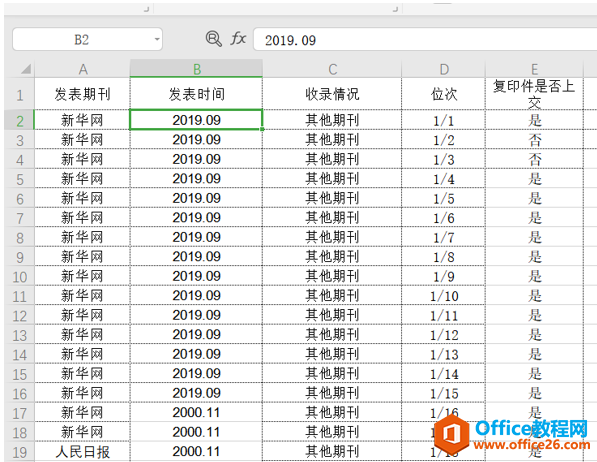
Task: Click cell B19 showing 2000.11
Action: click(196, 452)
